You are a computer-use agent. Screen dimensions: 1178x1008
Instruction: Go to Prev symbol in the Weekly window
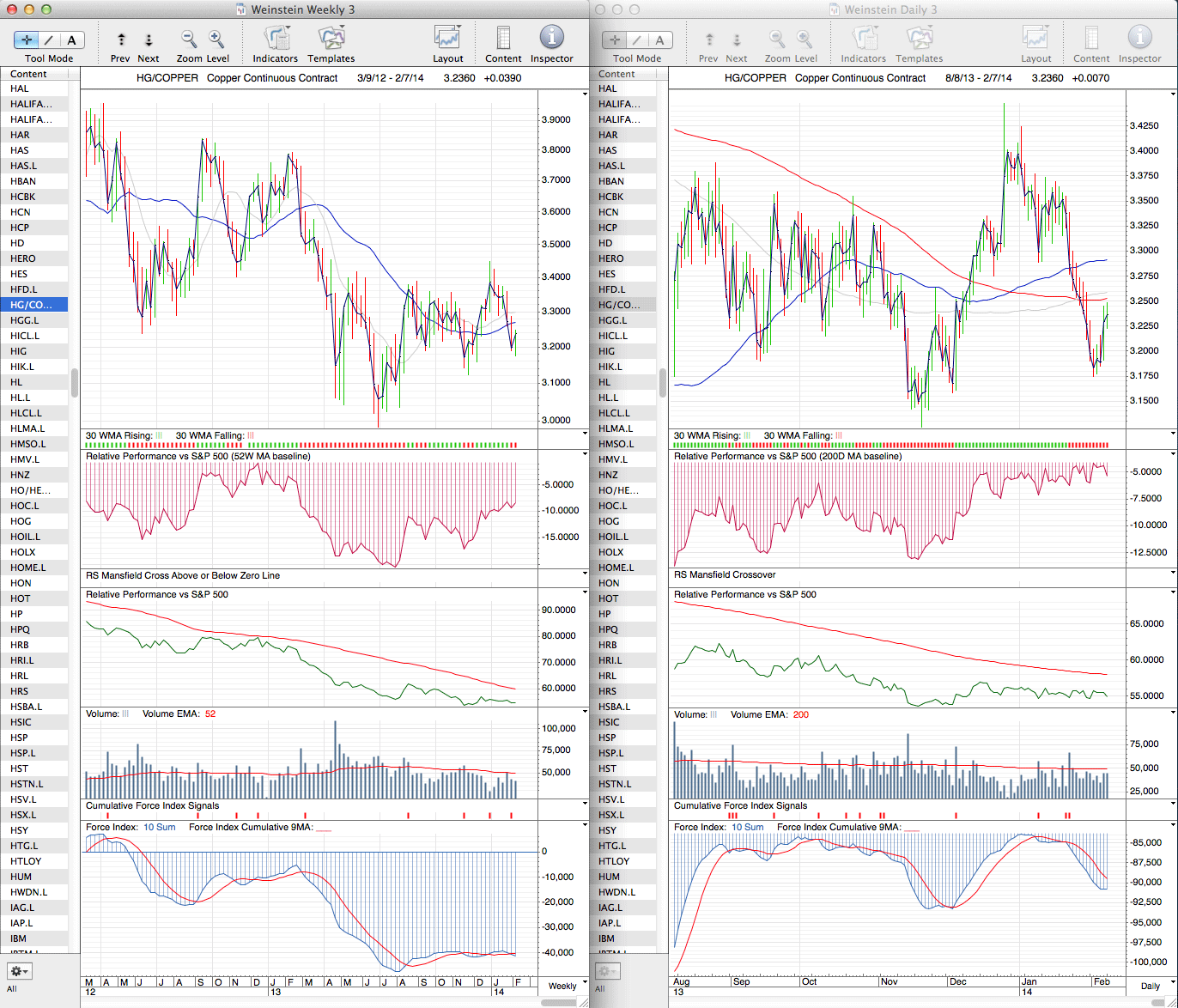121,39
